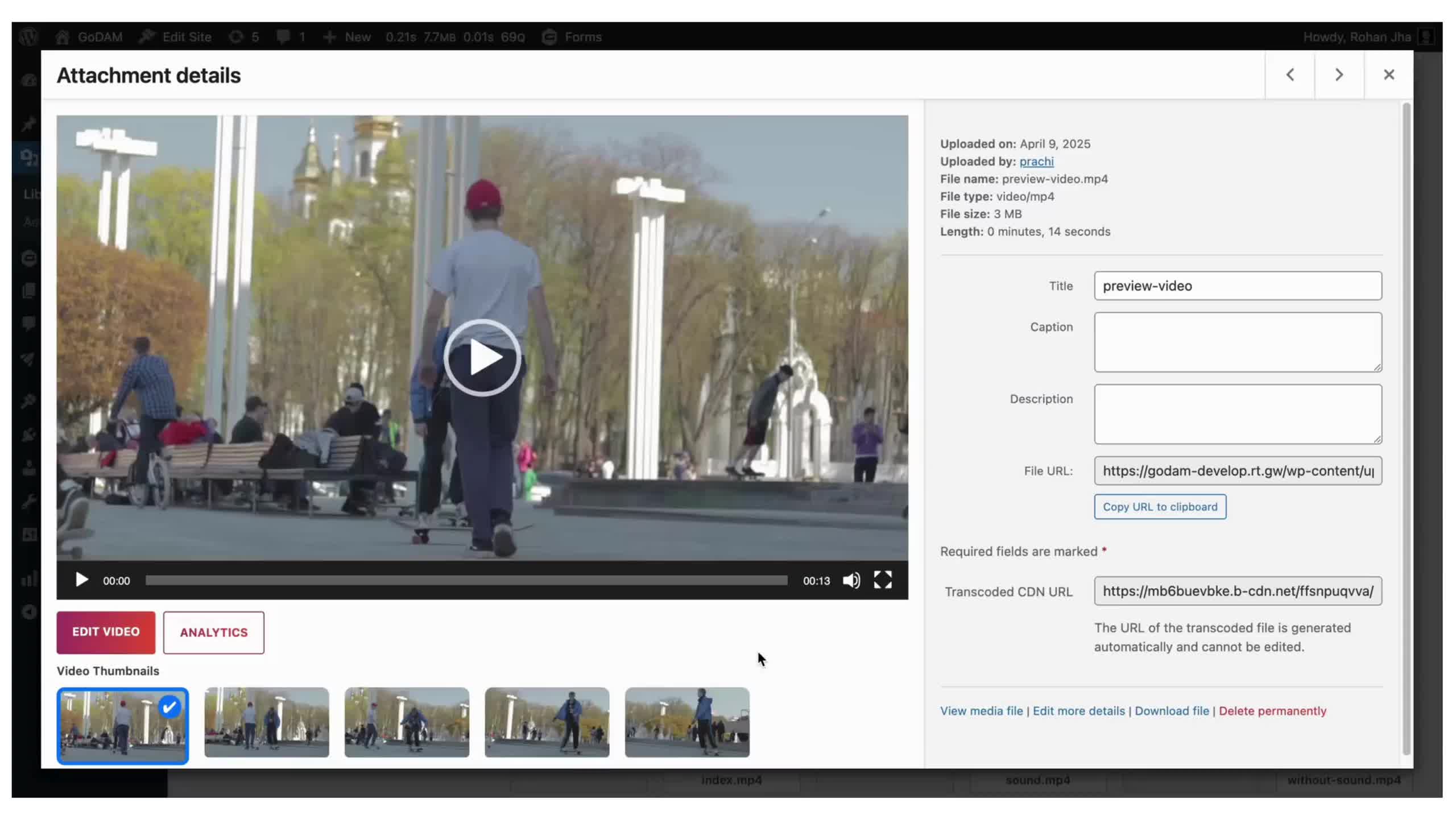Click the WordPress logo in the admin bar
This screenshot has width=1456, height=819.
[x=28, y=37]
